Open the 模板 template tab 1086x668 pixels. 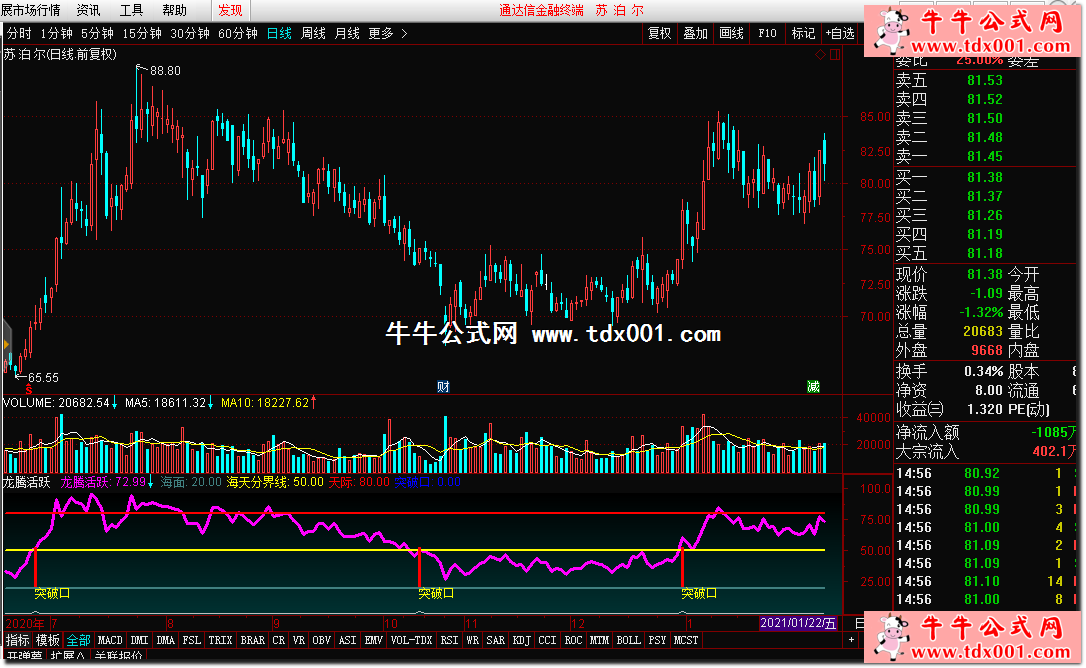tap(48, 640)
